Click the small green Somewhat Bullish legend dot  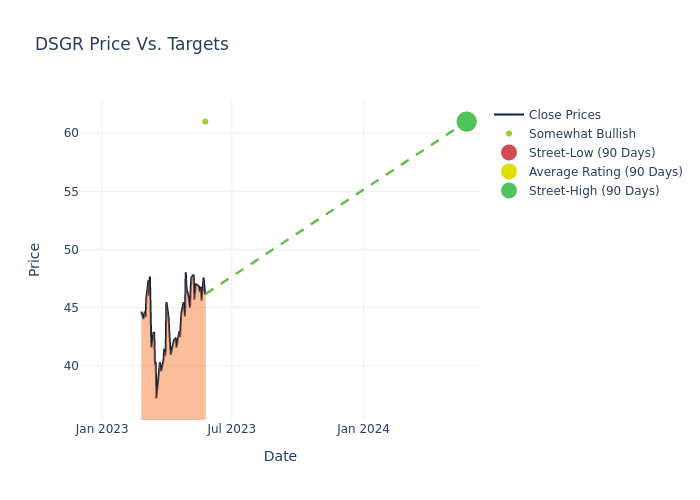click(x=509, y=134)
